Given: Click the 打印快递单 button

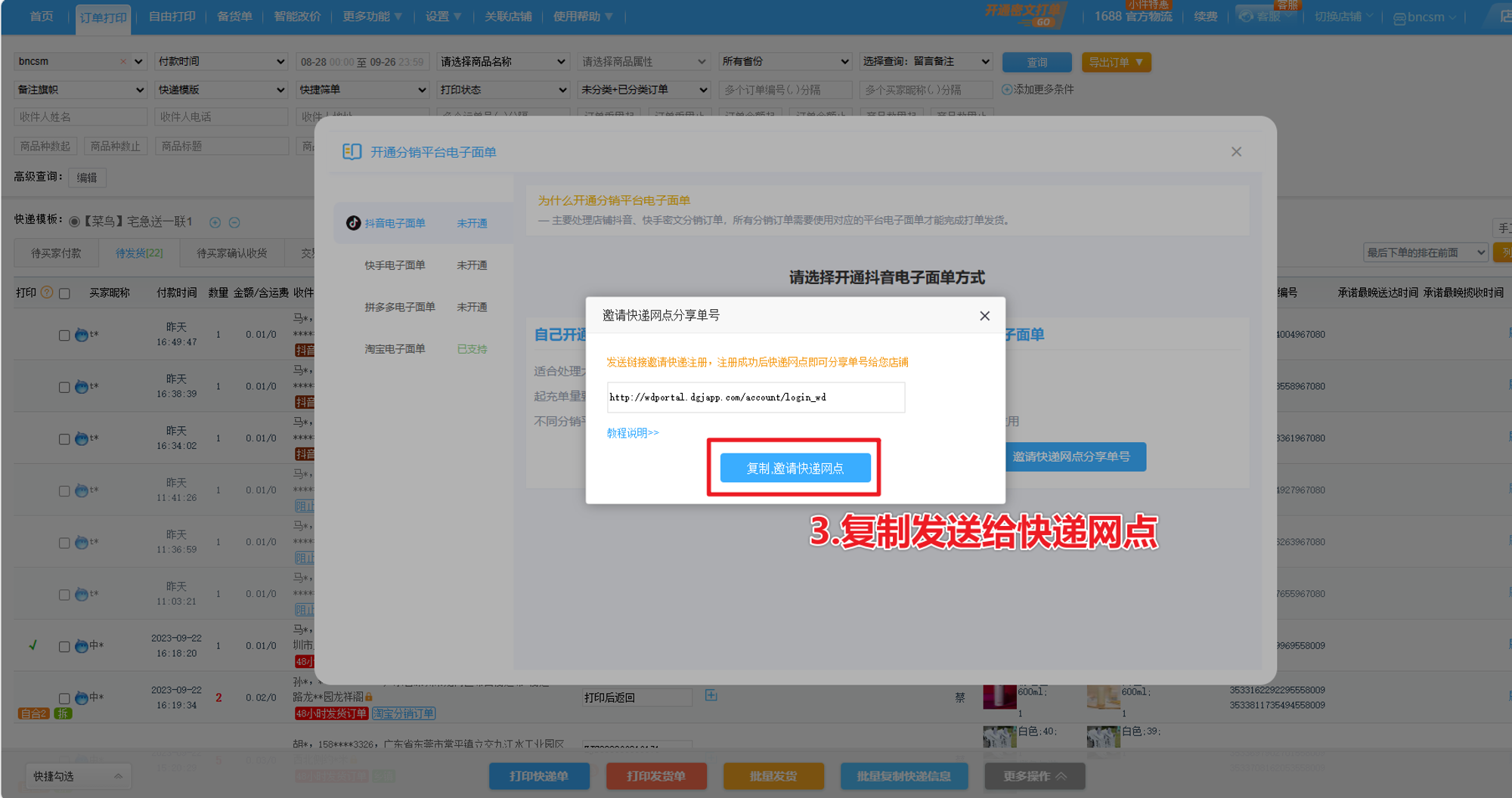Looking at the screenshot, I should 539,776.
